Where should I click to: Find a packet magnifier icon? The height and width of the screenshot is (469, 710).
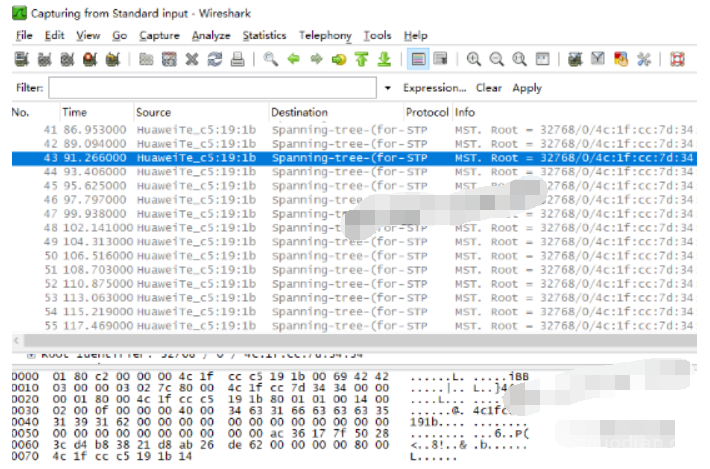pyautogui.click(x=271, y=59)
